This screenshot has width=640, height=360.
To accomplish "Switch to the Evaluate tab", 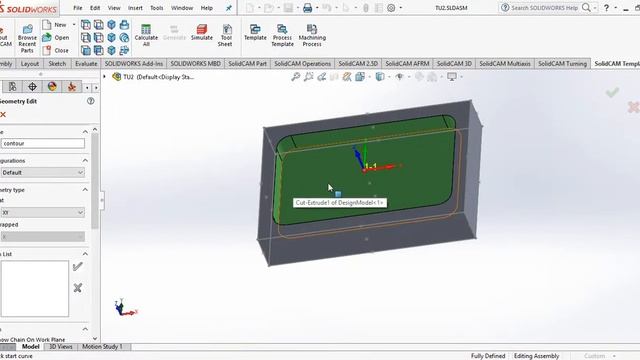I will click(x=86, y=64).
